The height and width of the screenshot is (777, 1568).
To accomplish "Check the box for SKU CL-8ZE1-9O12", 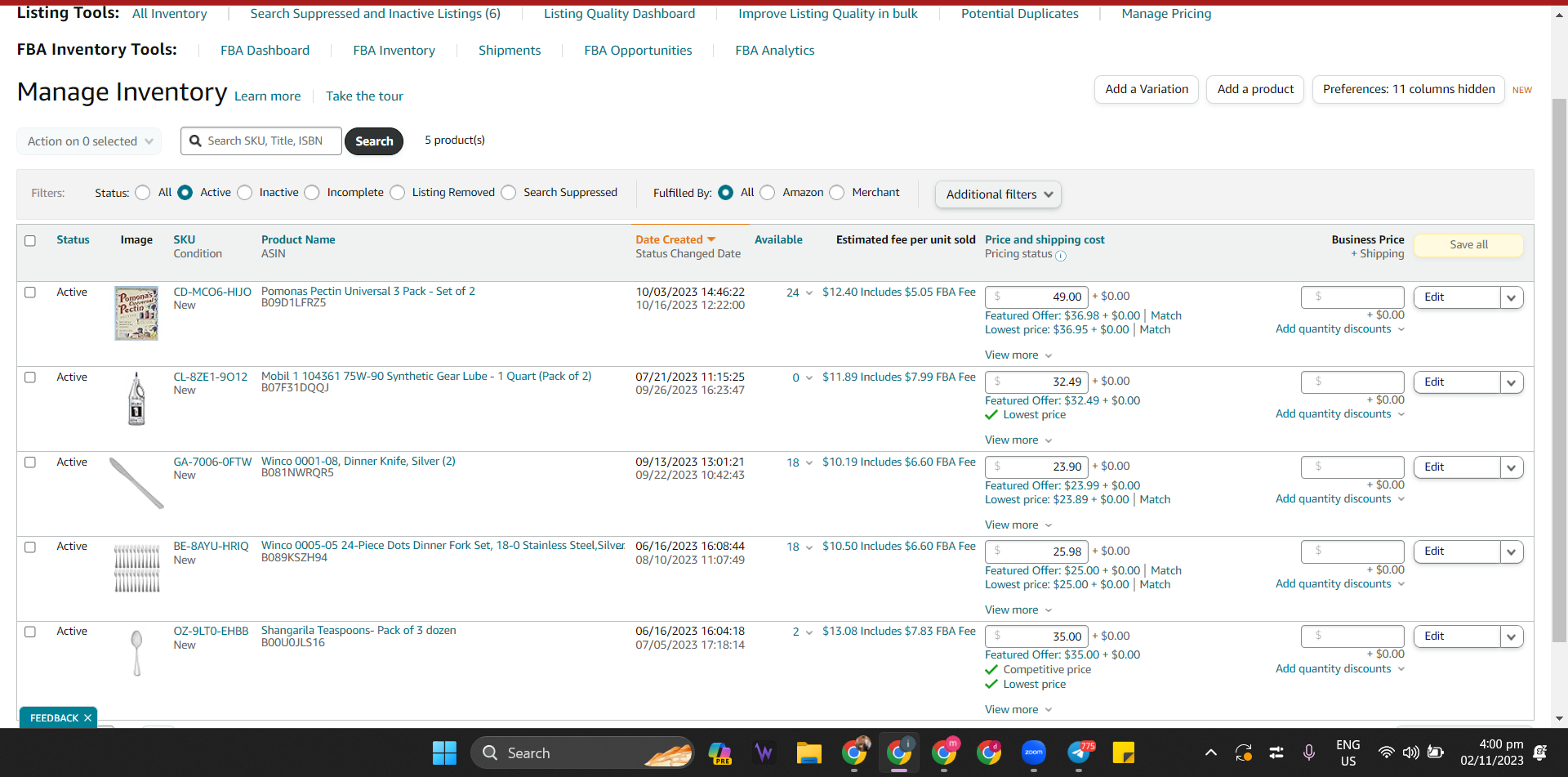I will 30,377.
